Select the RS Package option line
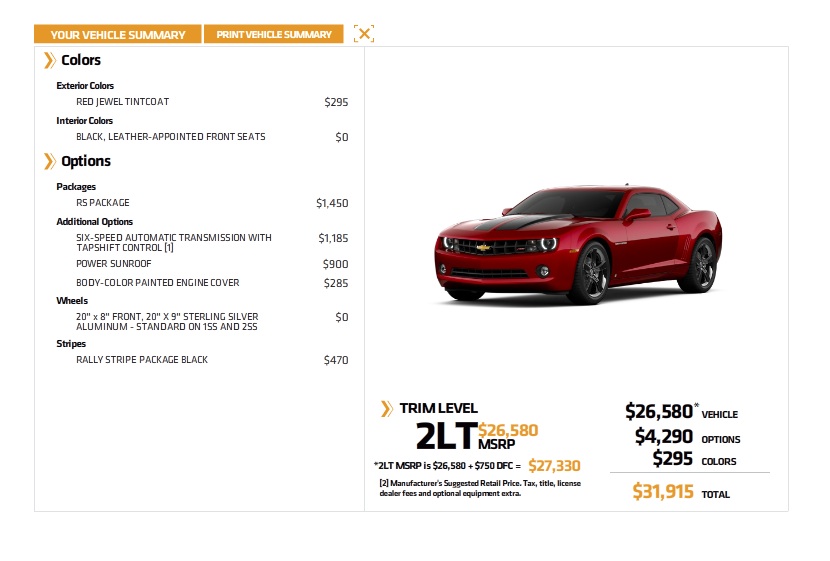This screenshot has width=830, height=561. (x=103, y=203)
